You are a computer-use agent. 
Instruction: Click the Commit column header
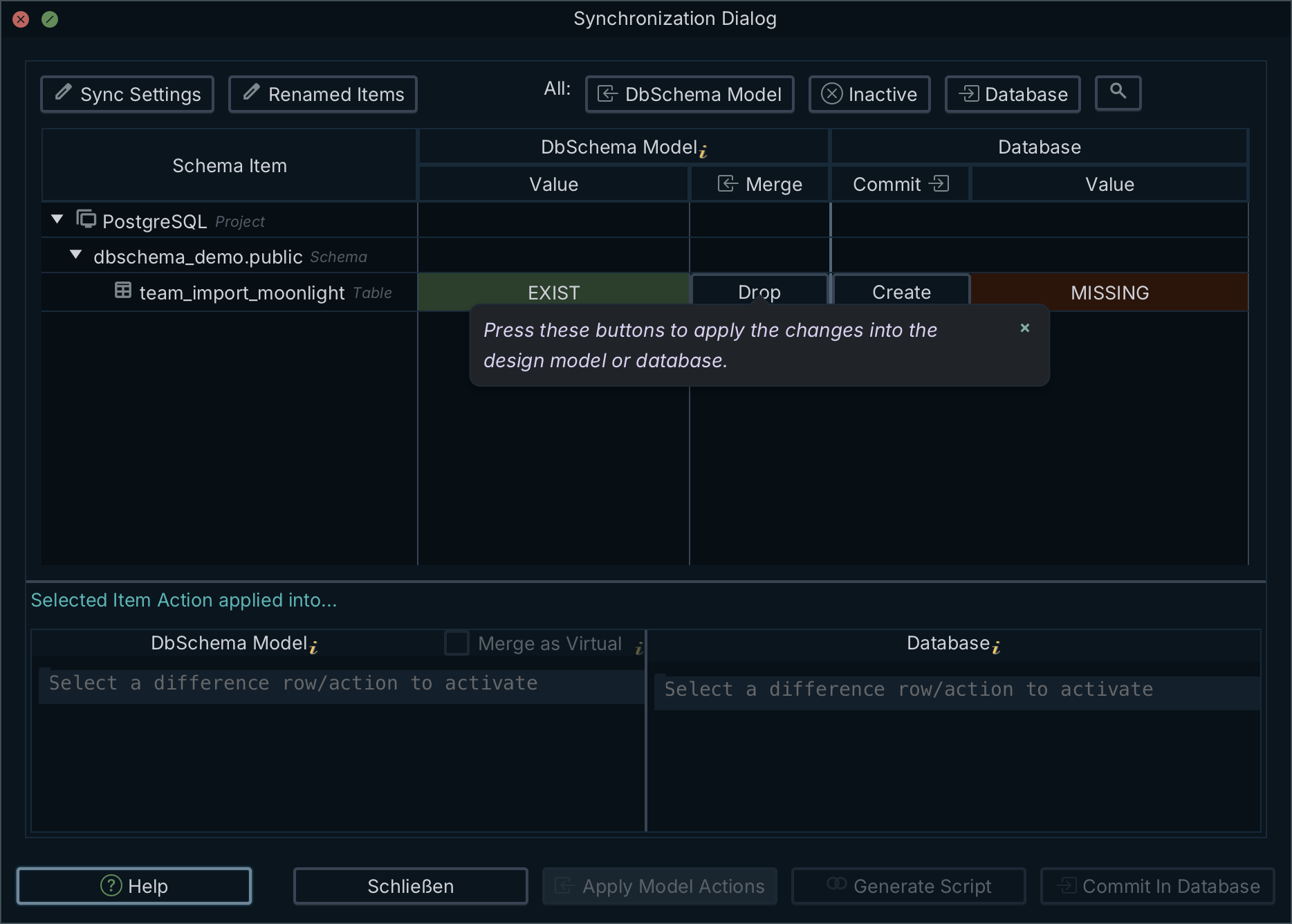click(901, 184)
